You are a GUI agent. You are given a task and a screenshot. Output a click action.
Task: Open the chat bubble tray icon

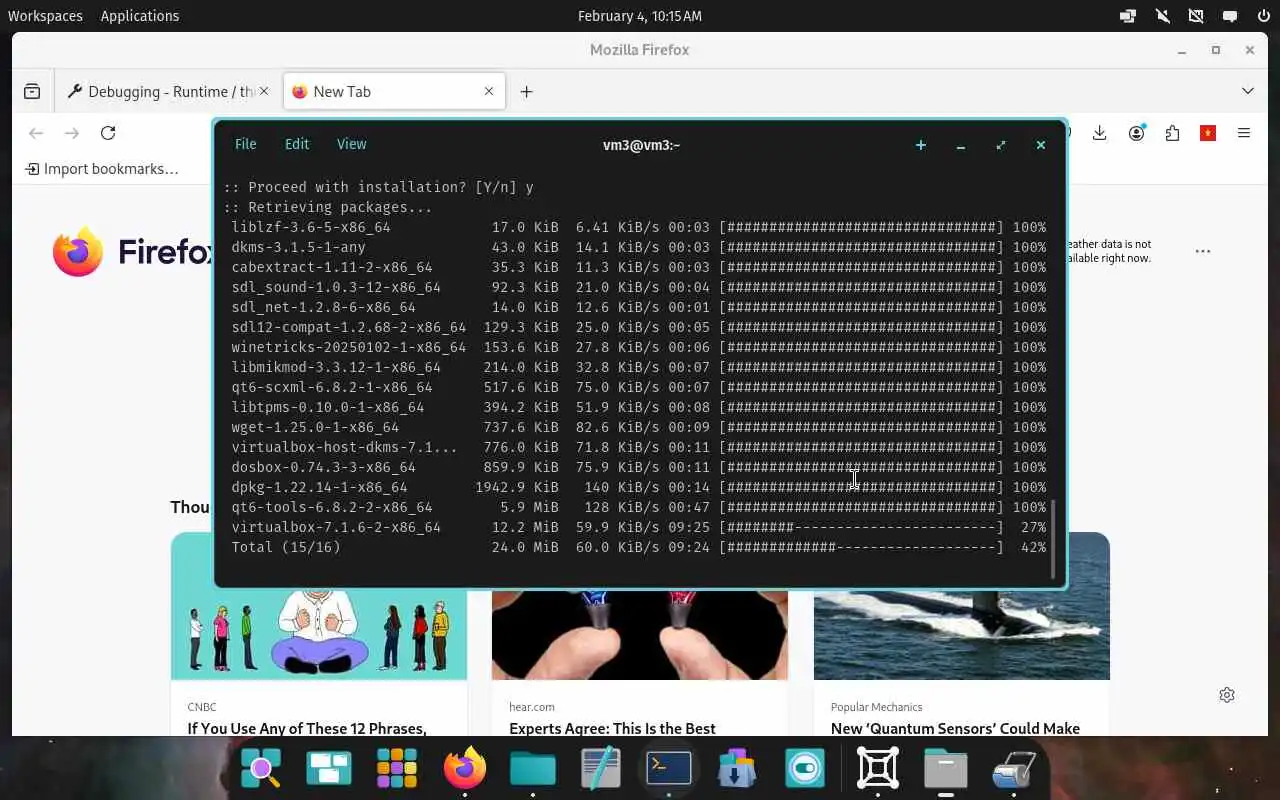pyautogui.click(x=1230, y=16)
